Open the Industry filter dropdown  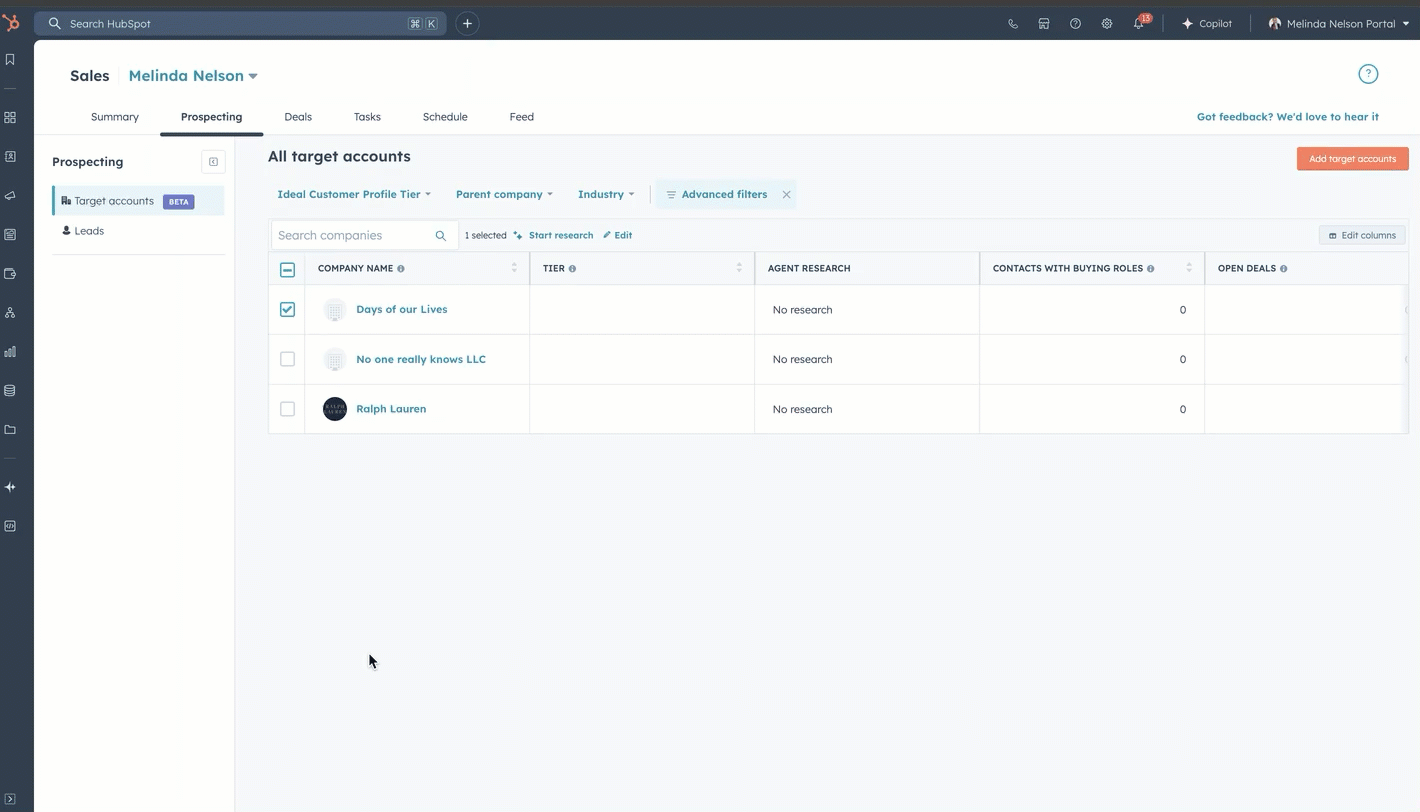(605, 194)
